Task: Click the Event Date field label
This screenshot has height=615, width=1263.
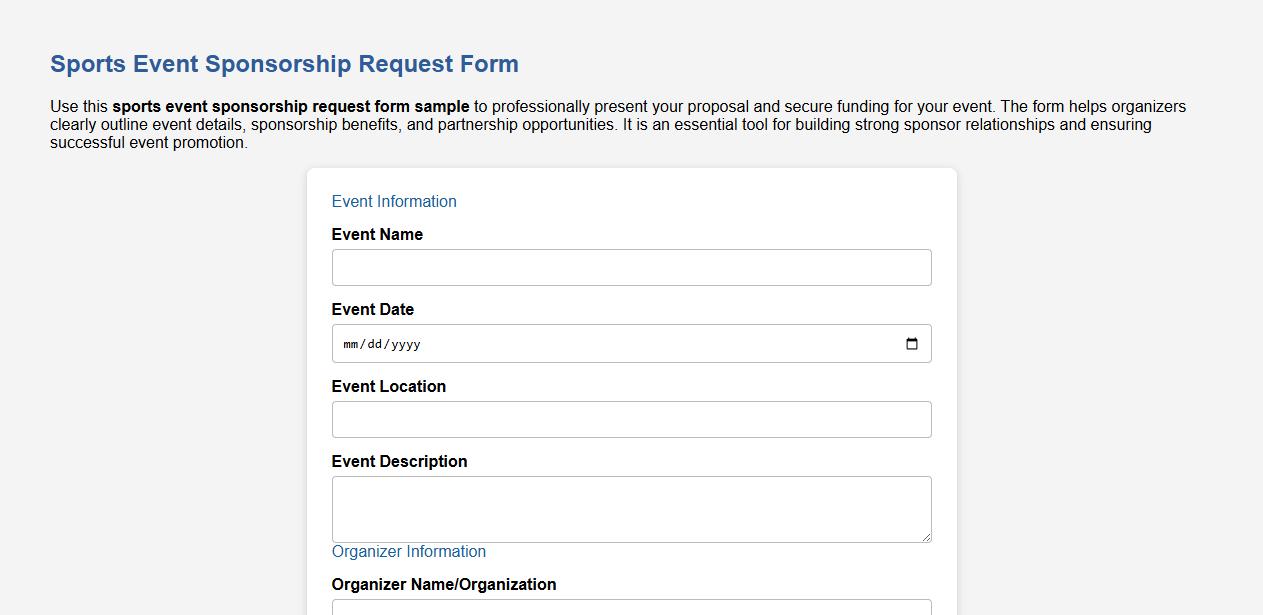Action: click(372, 309)
